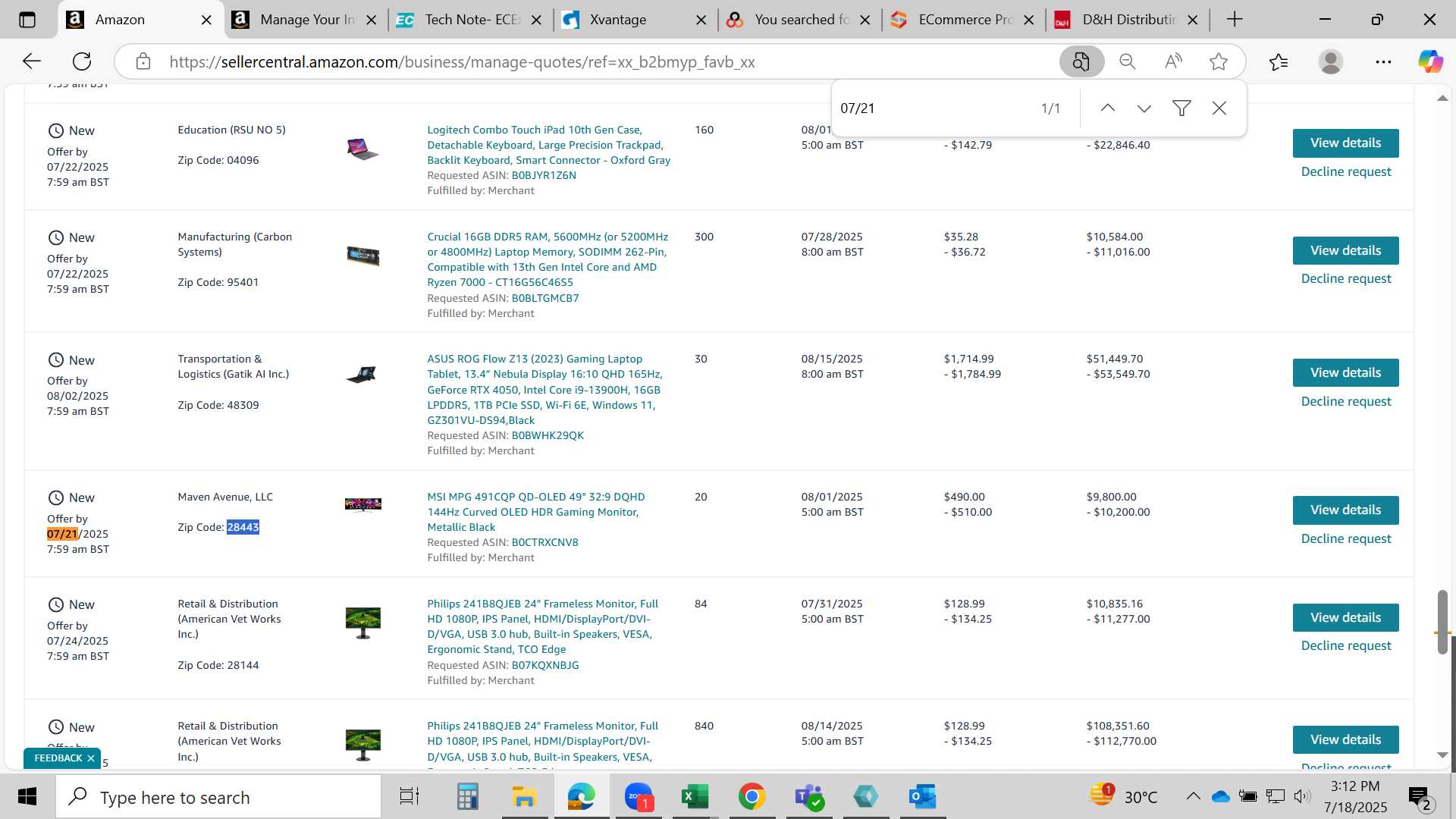Reload the page with refresh icon
Viewport: 1456px width, 819px height.
pos(82,61)
